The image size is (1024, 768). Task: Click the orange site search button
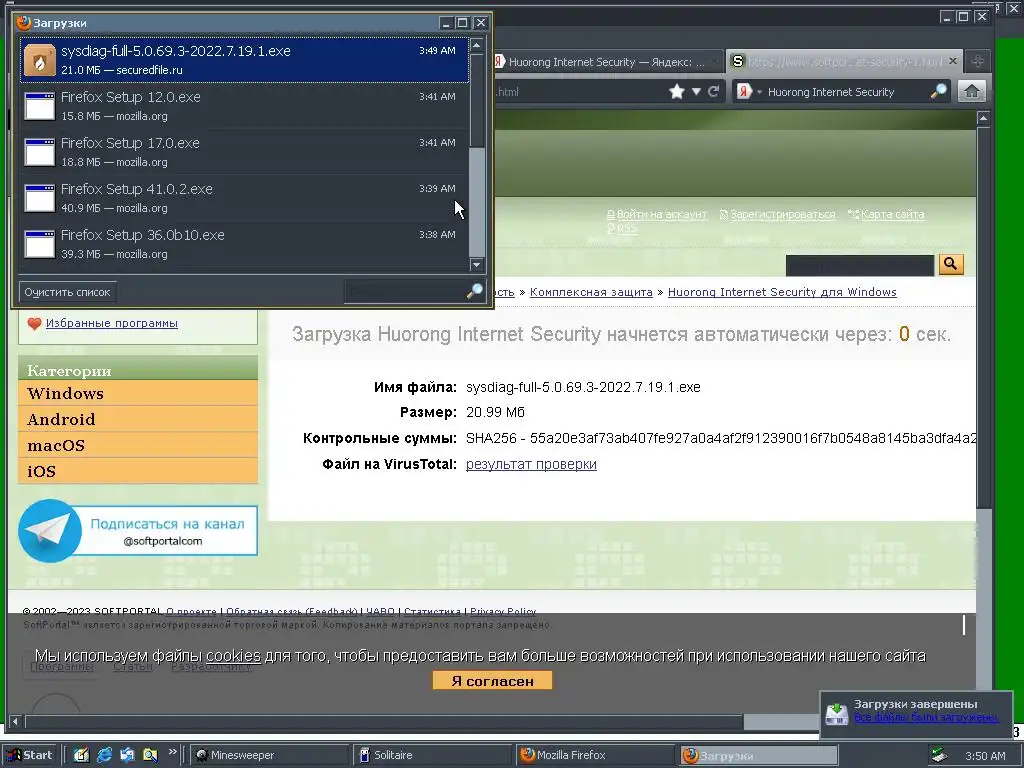tap(951, 264)
